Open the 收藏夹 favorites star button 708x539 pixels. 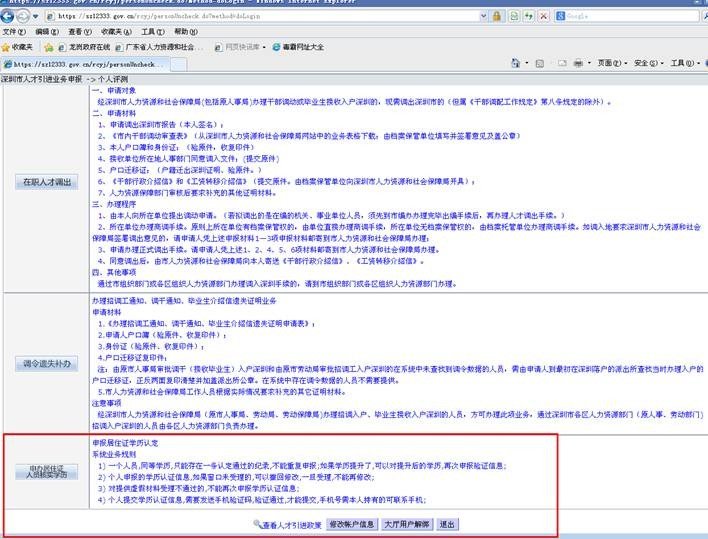pos(17,47)
